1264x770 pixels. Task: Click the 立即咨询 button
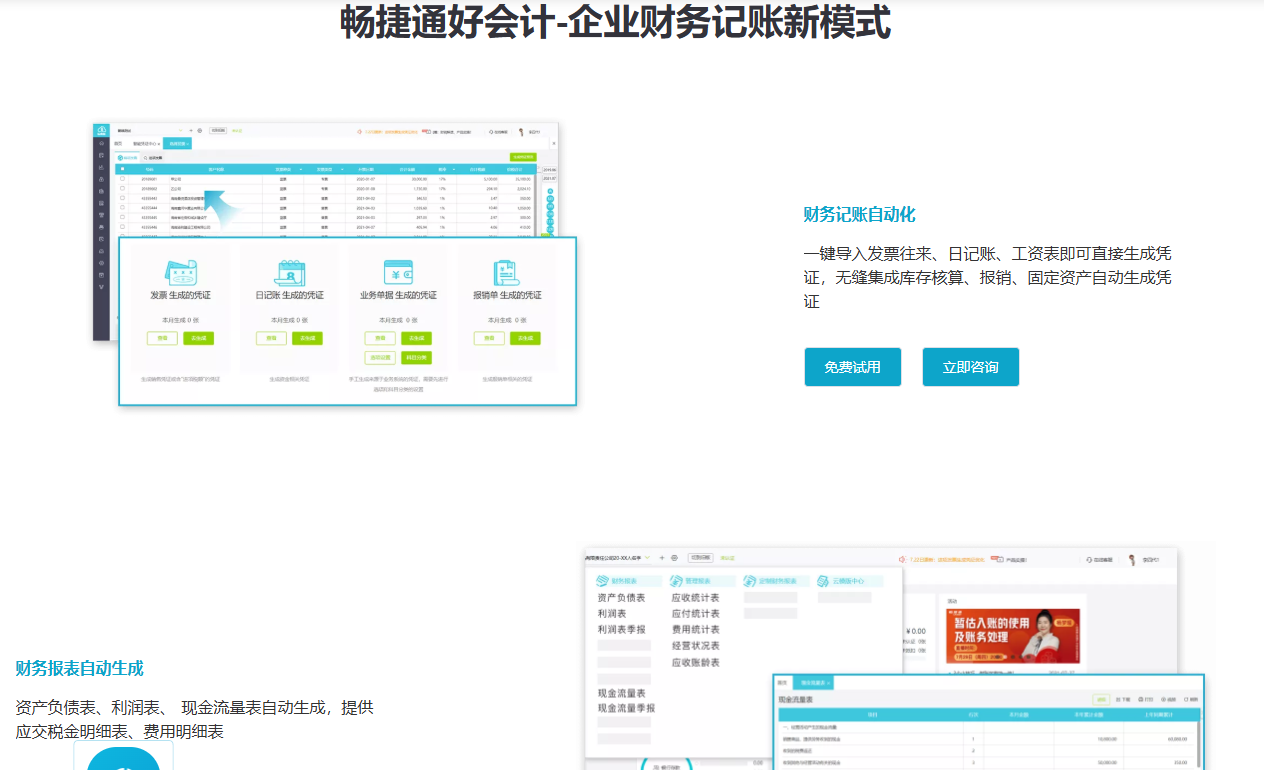pyautogui.click(x=970, y=367)
